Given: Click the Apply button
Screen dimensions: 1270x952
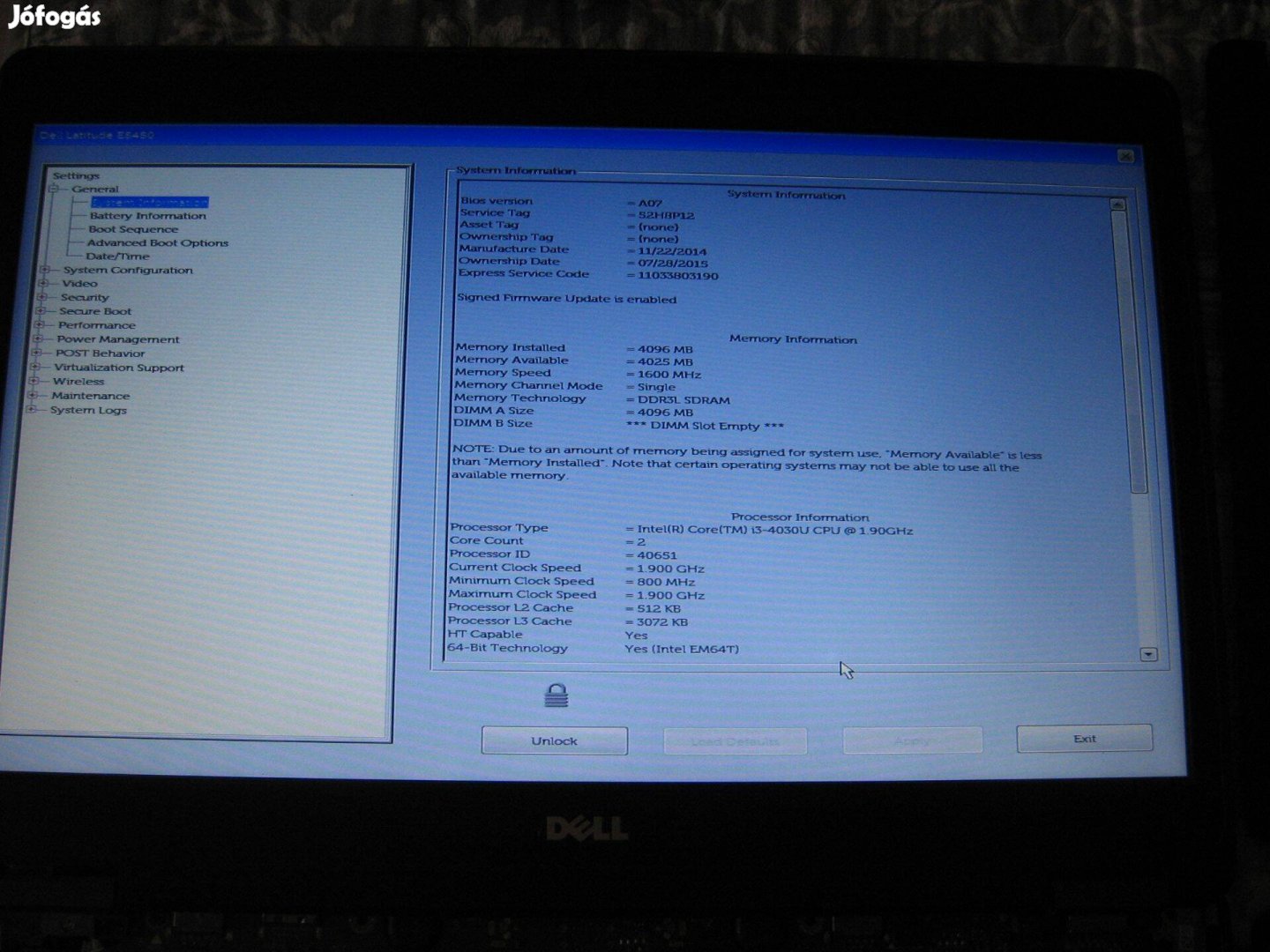Looking at the screenshot, I should coord(913,740).
